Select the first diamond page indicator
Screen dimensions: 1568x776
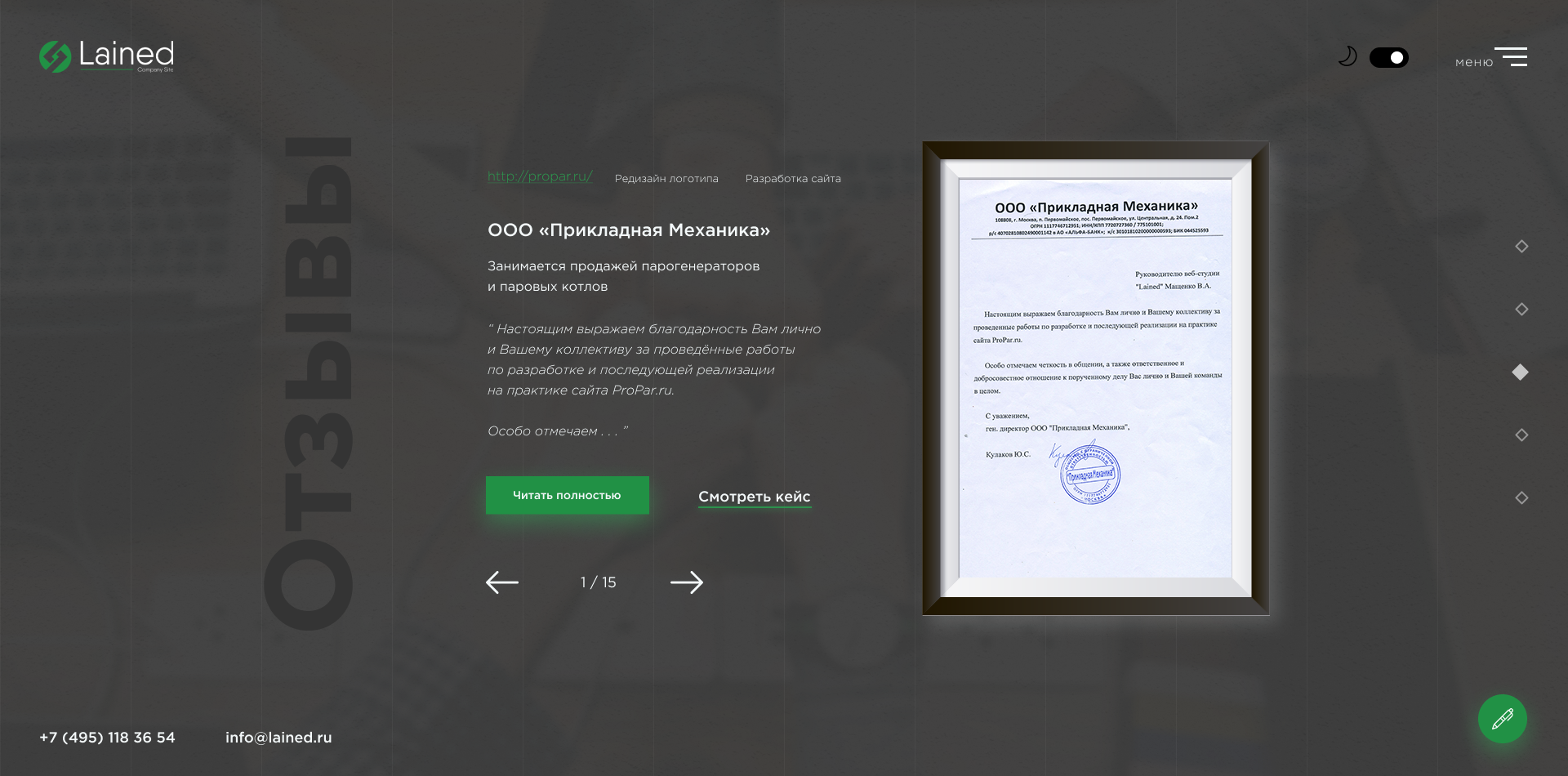coord(1521,247)
